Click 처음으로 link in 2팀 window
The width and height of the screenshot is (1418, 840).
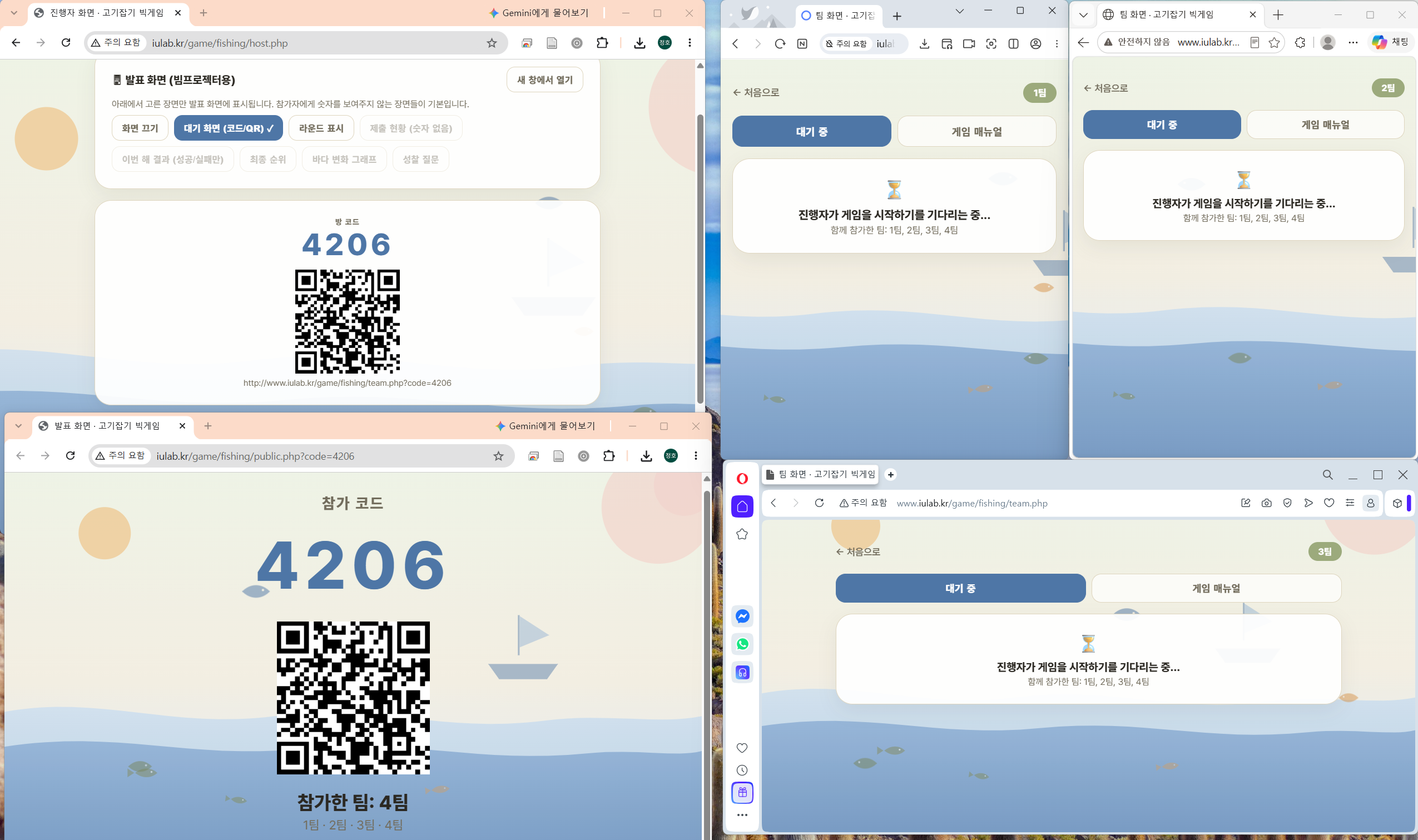tap(1105, 88)
